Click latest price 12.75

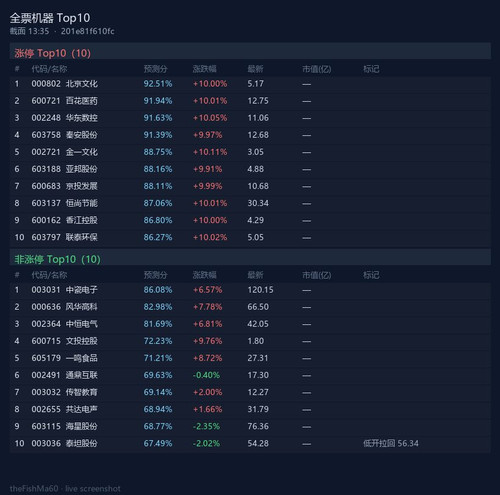click(258, 101)
